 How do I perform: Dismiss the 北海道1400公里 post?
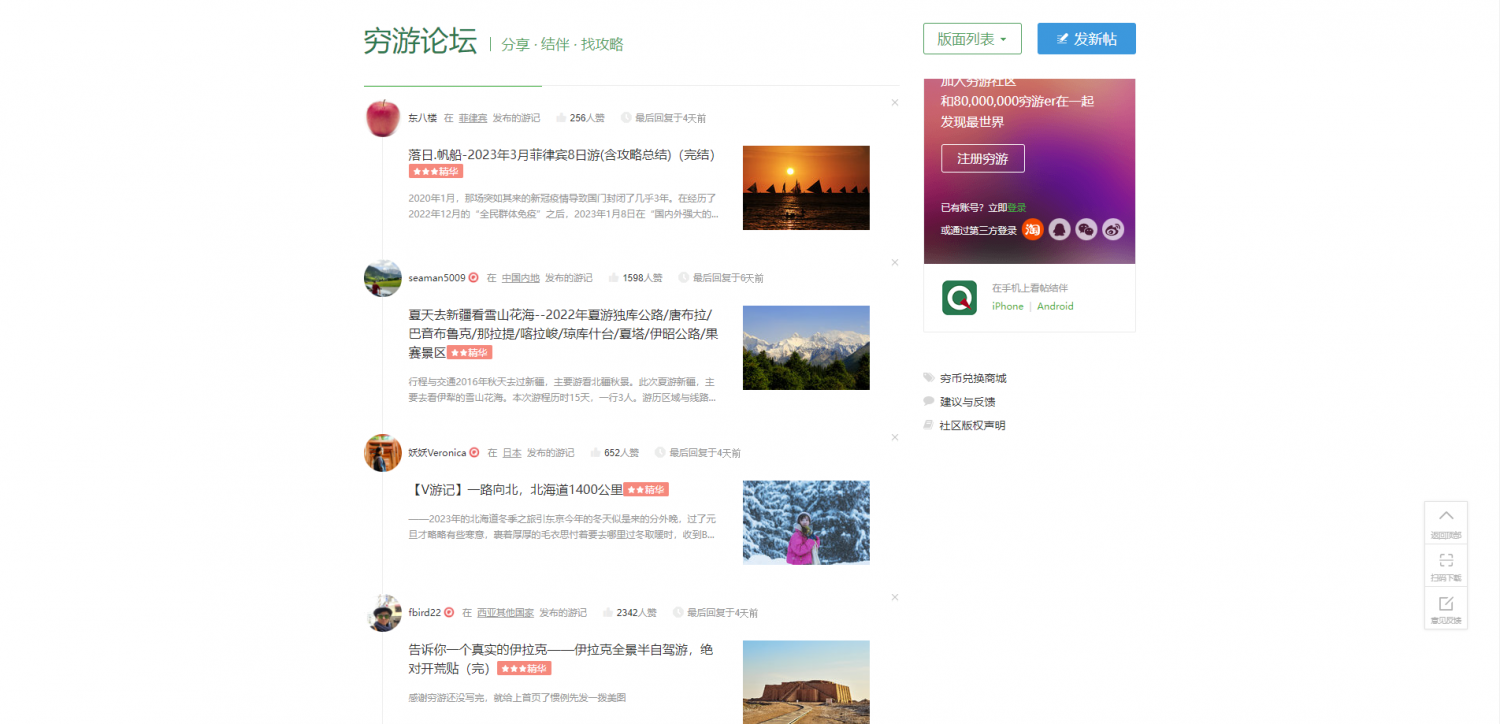[895, 437]
